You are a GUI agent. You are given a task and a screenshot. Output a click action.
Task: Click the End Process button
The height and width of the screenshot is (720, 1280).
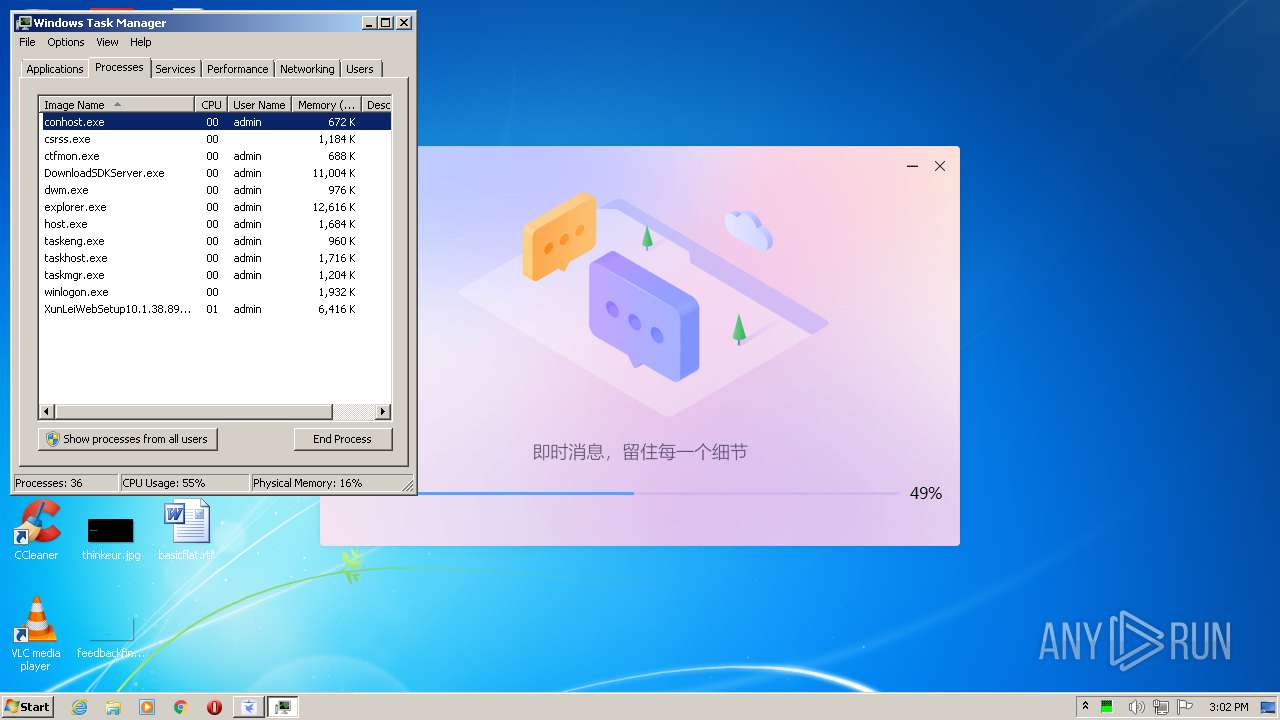(343, 439)
